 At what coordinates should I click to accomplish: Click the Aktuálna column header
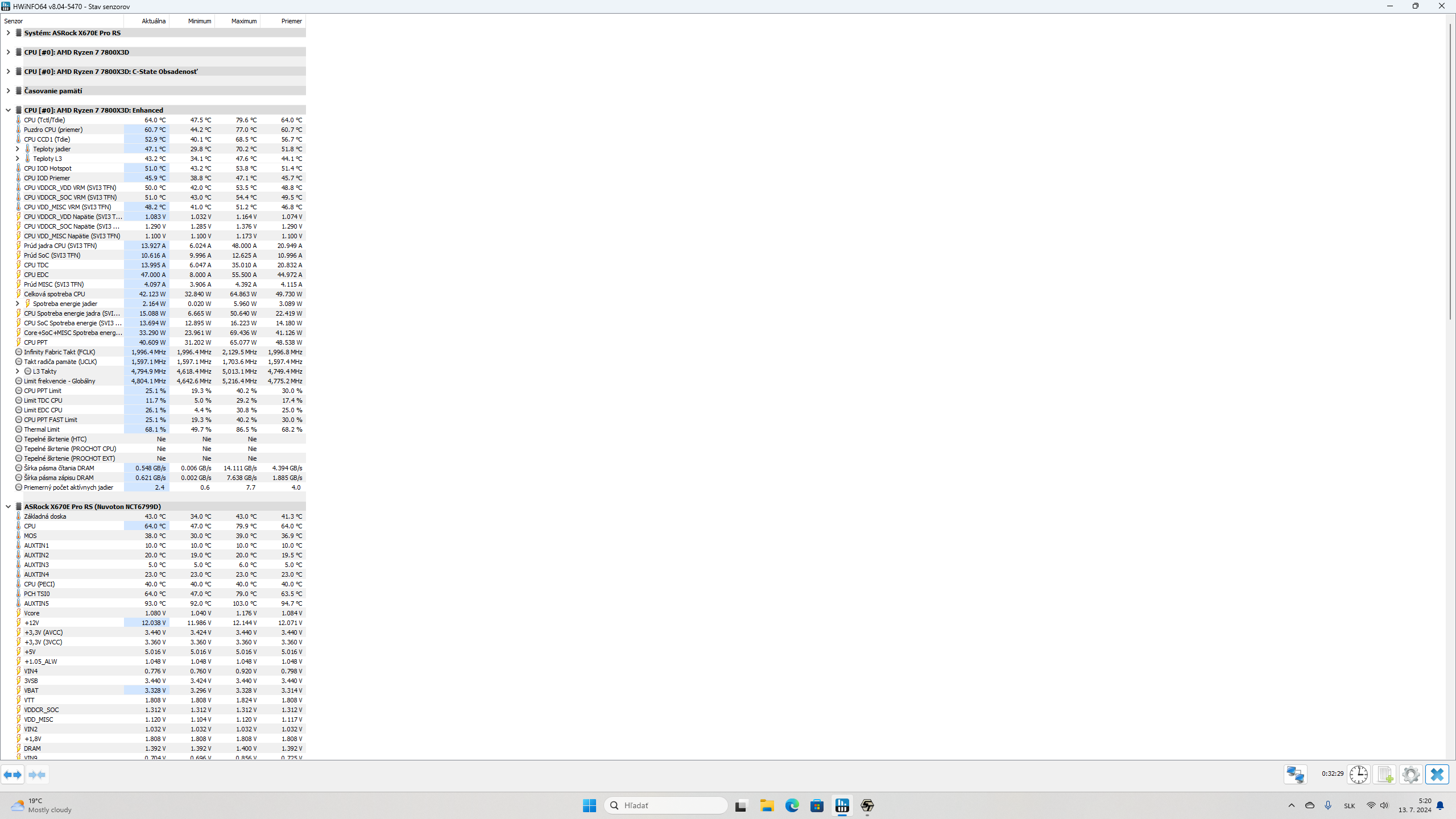tap(154, 21)
